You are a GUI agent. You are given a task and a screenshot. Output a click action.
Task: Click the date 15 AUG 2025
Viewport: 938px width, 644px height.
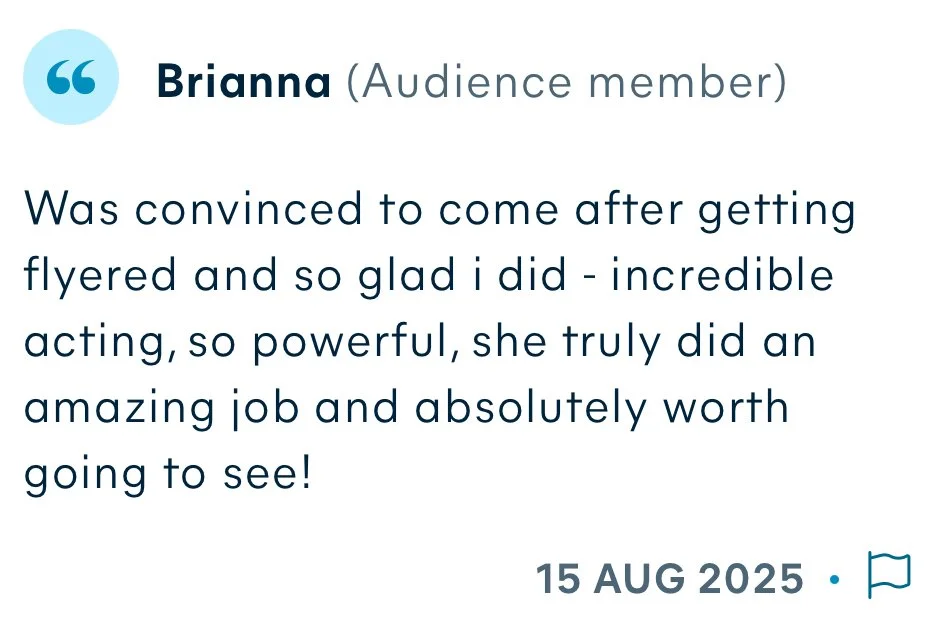pyautogui.click(x=669, y=579)
